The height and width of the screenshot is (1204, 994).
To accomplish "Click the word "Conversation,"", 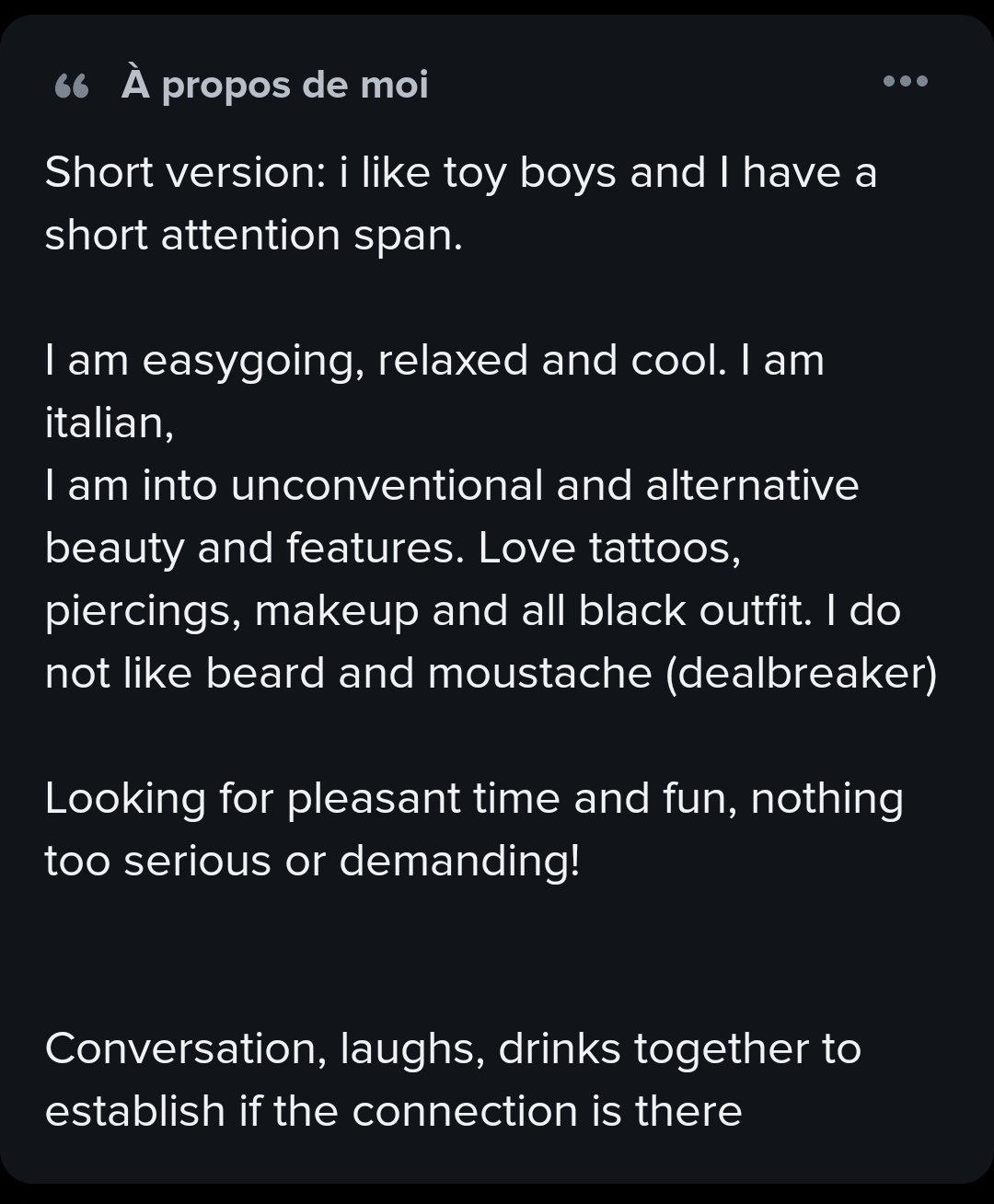I will [x=185, y=1049].
